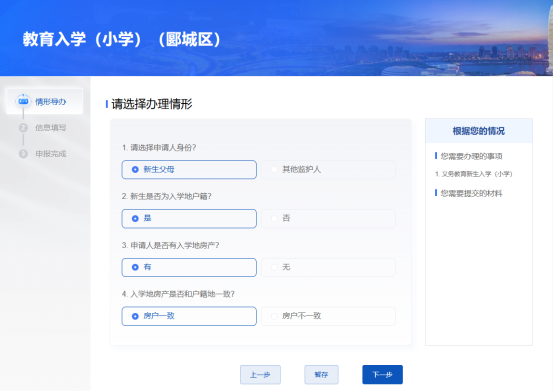Screen dimensions: 553x391
Task: Select step 2 circle for 信息填写
Action: click(x=23, y=128)
